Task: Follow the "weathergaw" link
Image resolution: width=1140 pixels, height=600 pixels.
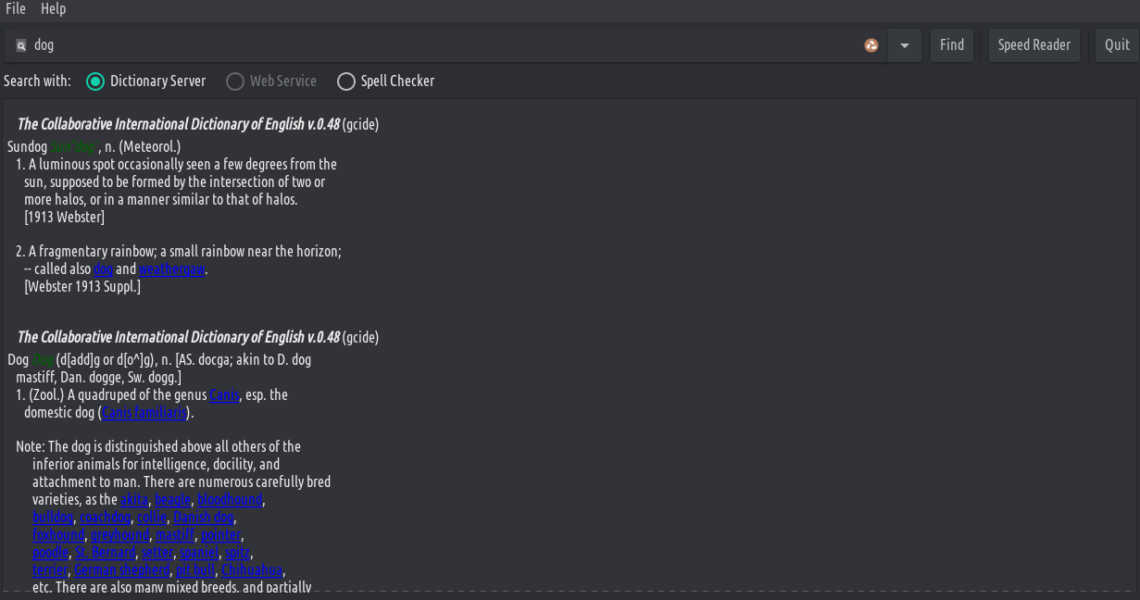Action: 172,269
